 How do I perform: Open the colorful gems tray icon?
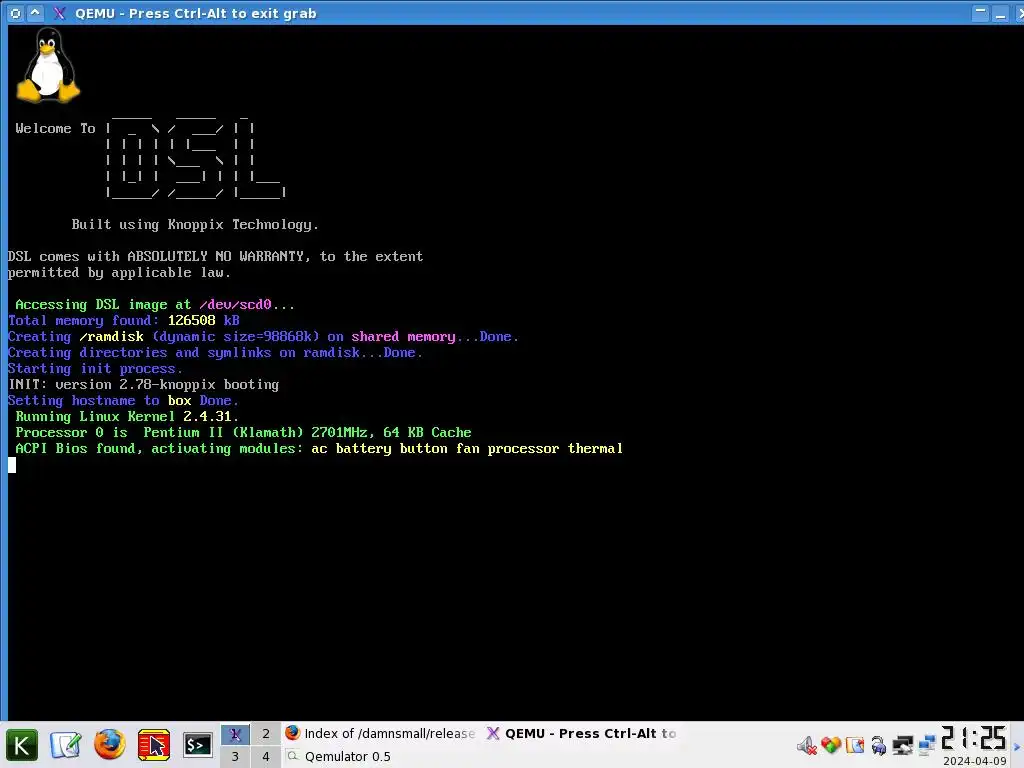[831, 745]
